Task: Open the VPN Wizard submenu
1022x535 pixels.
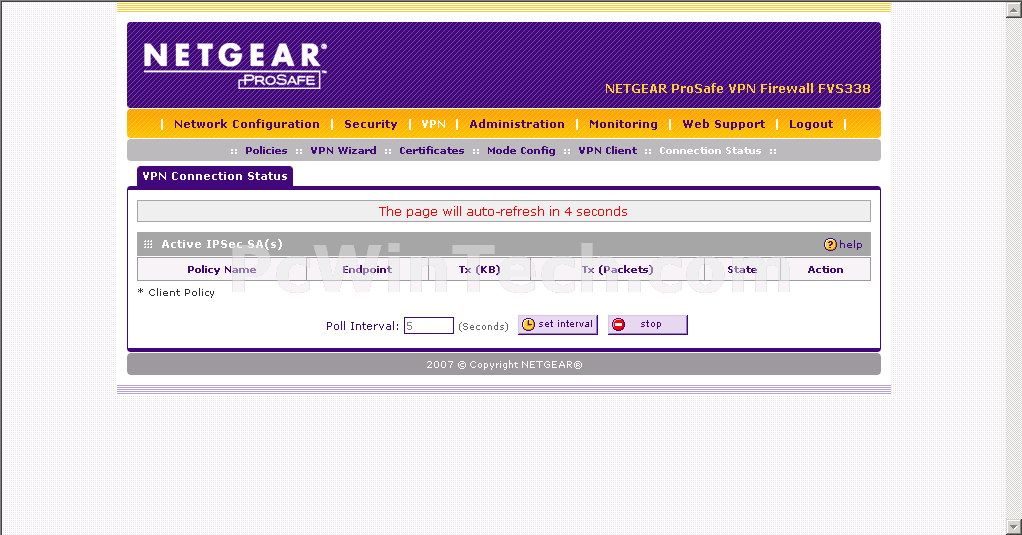Action: (x=343, y=151)
